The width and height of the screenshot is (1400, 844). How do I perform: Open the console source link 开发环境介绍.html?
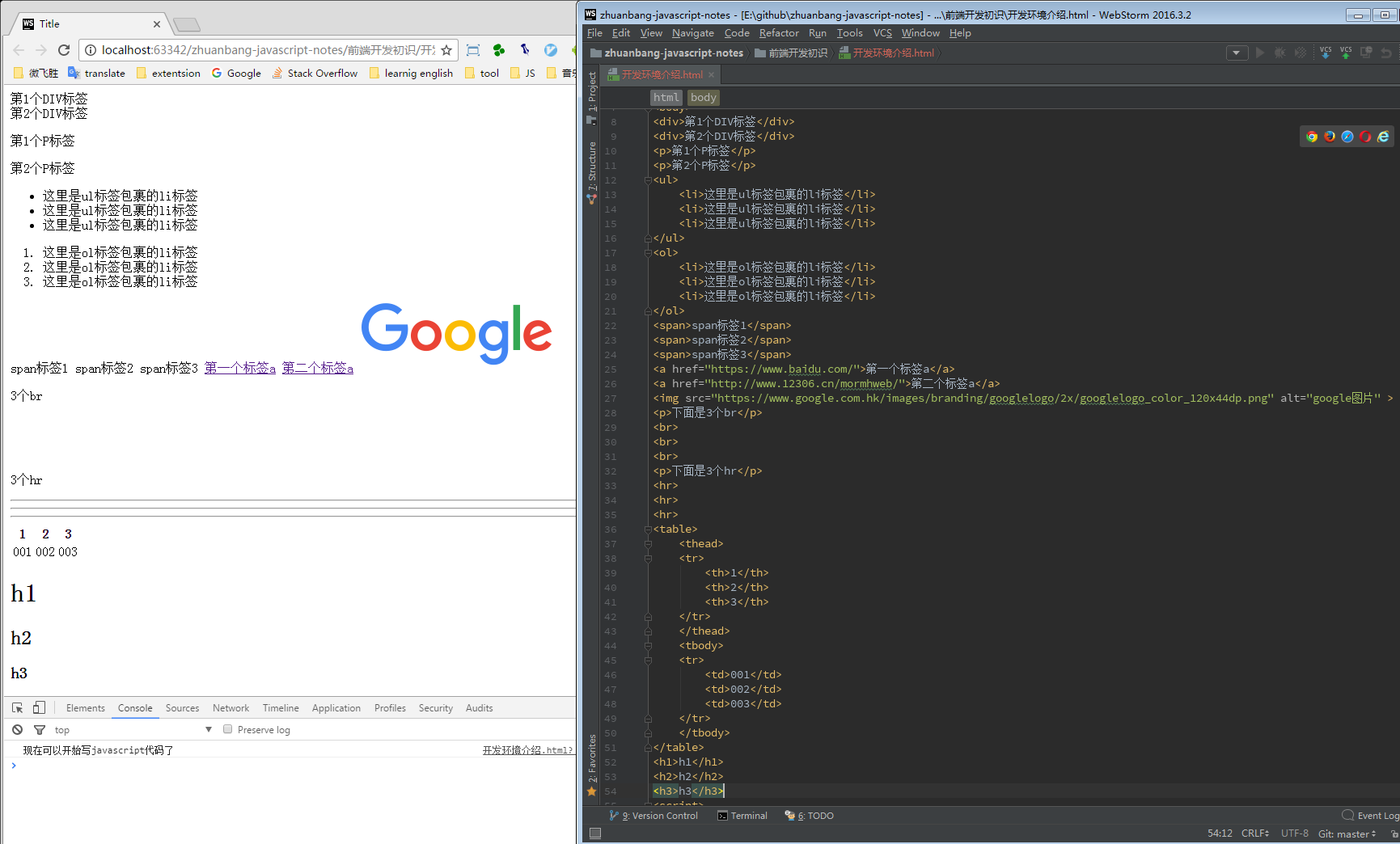pos(527,750)
